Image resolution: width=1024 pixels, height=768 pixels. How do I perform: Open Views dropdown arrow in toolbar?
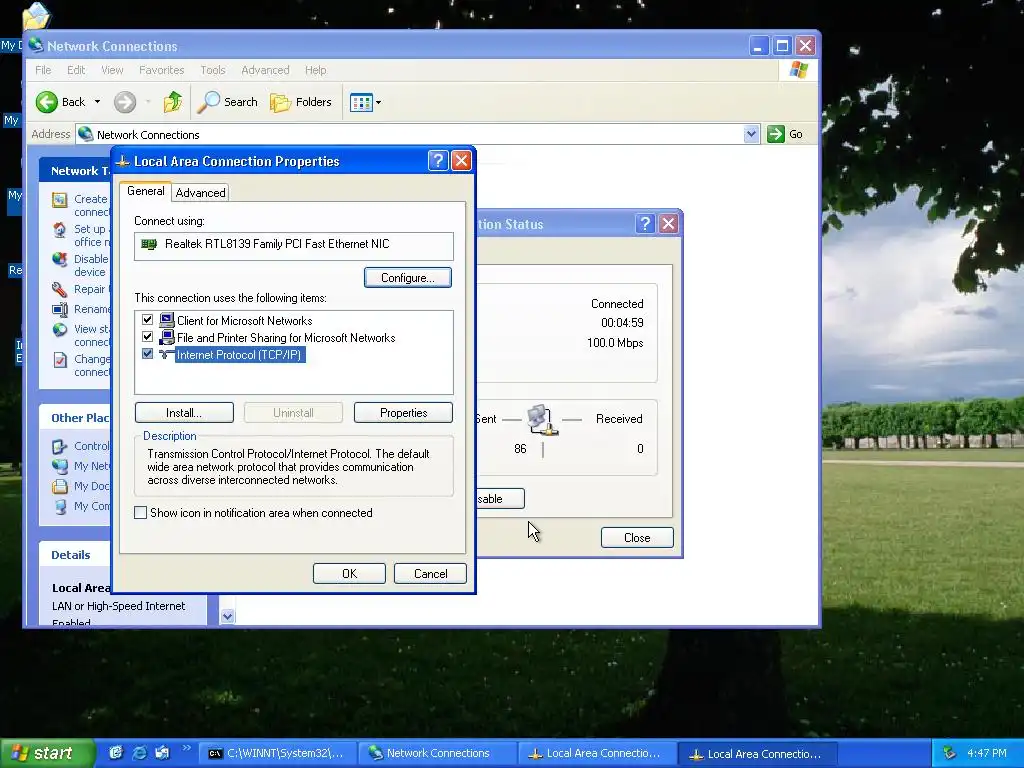[x=378, y=103]
